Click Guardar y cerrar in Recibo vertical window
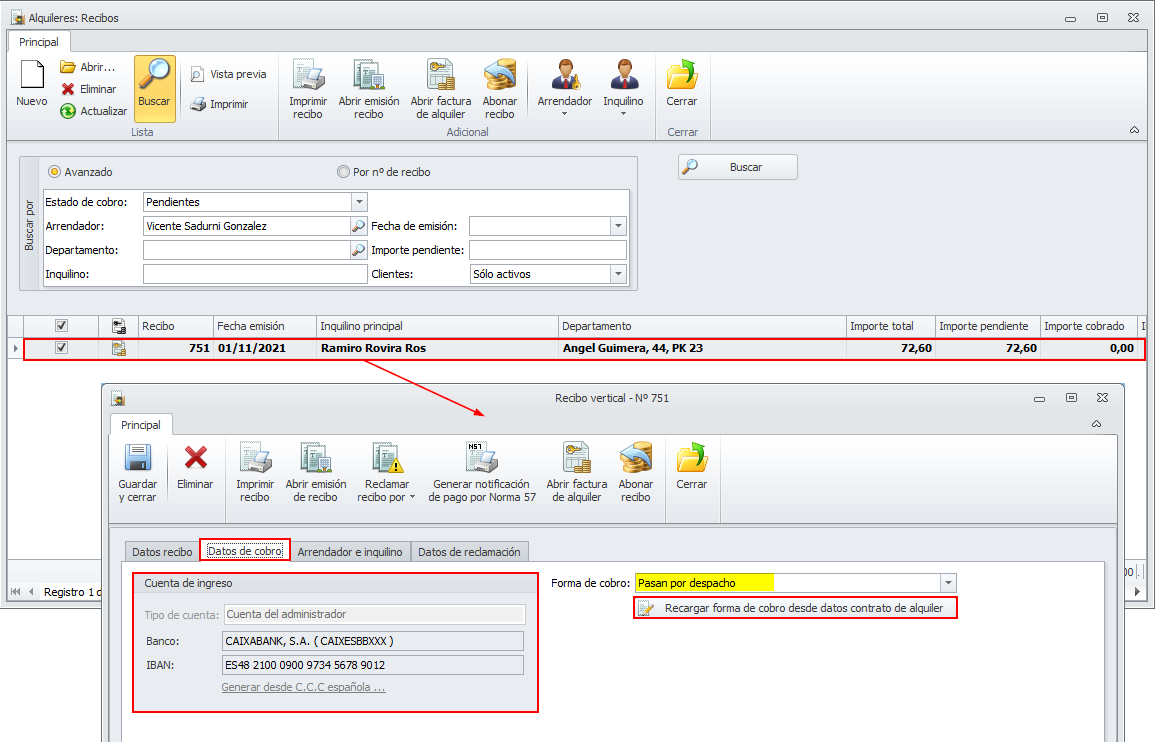1156x742 pixels. (x=138, y=472)
